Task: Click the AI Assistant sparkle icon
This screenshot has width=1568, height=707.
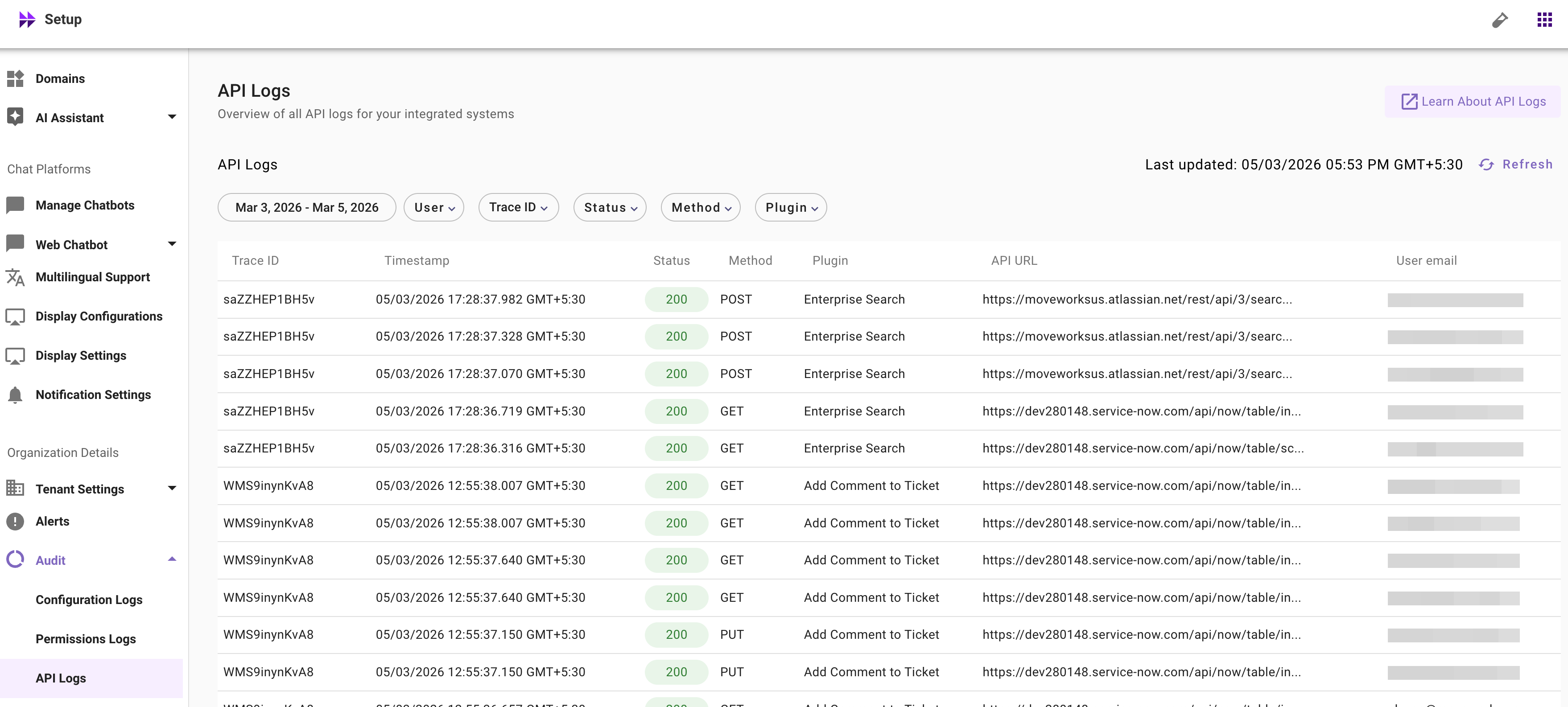Action: 15,117
